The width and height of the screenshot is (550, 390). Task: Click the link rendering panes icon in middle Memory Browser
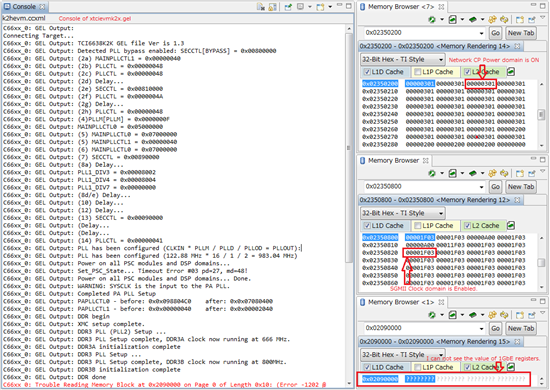pyautogui.click(x=492, y=173)
